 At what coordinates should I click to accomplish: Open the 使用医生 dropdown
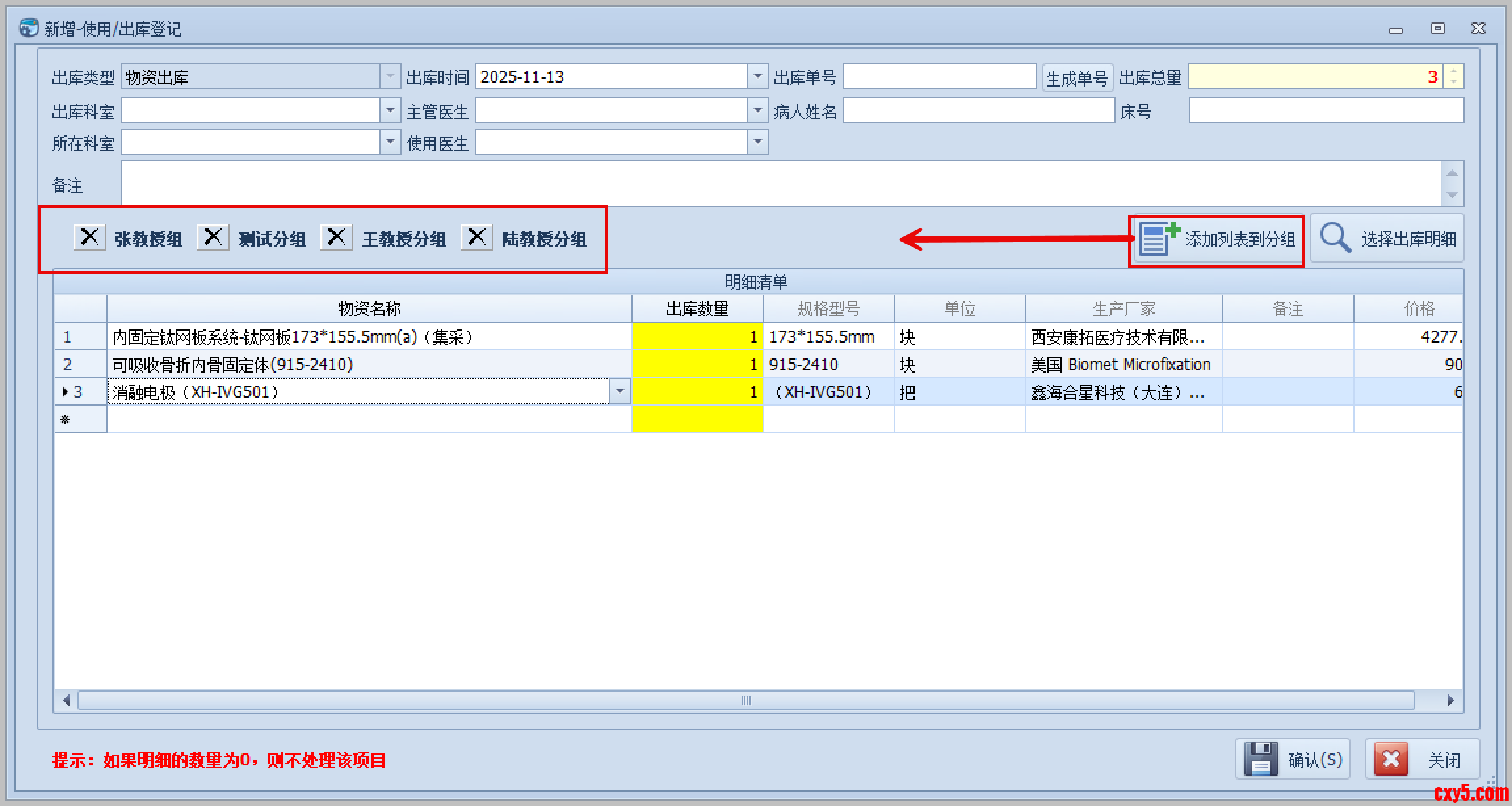[x=758, y=142]
